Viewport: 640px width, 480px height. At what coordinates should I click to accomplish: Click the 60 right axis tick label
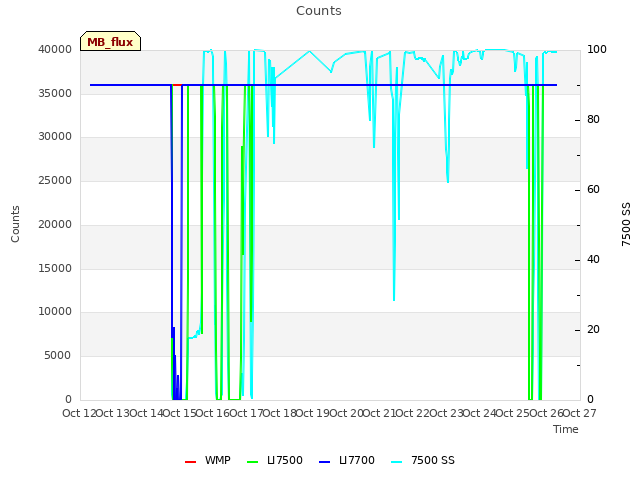tap(593, 190)
